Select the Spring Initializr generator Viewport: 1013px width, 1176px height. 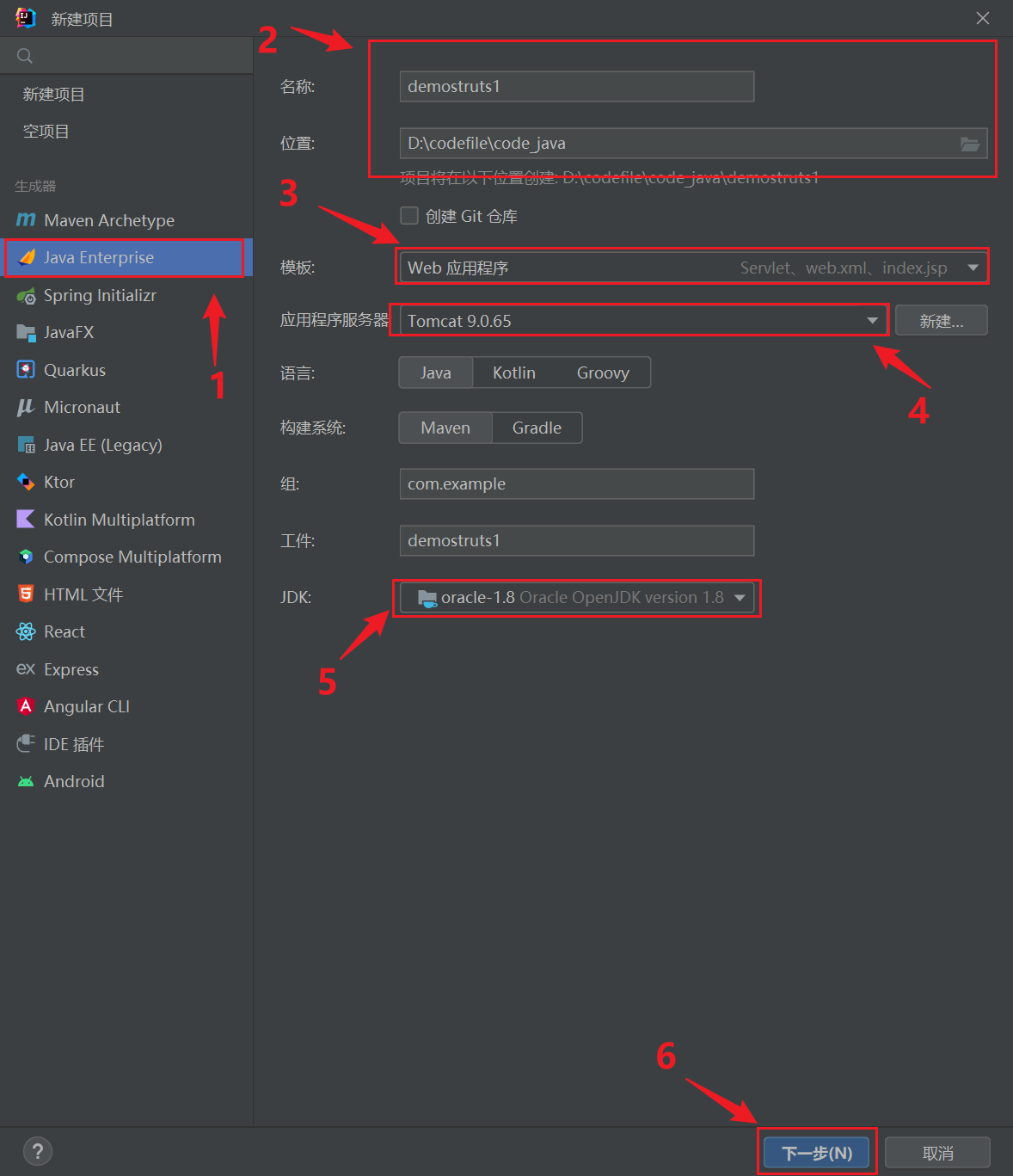126,295
